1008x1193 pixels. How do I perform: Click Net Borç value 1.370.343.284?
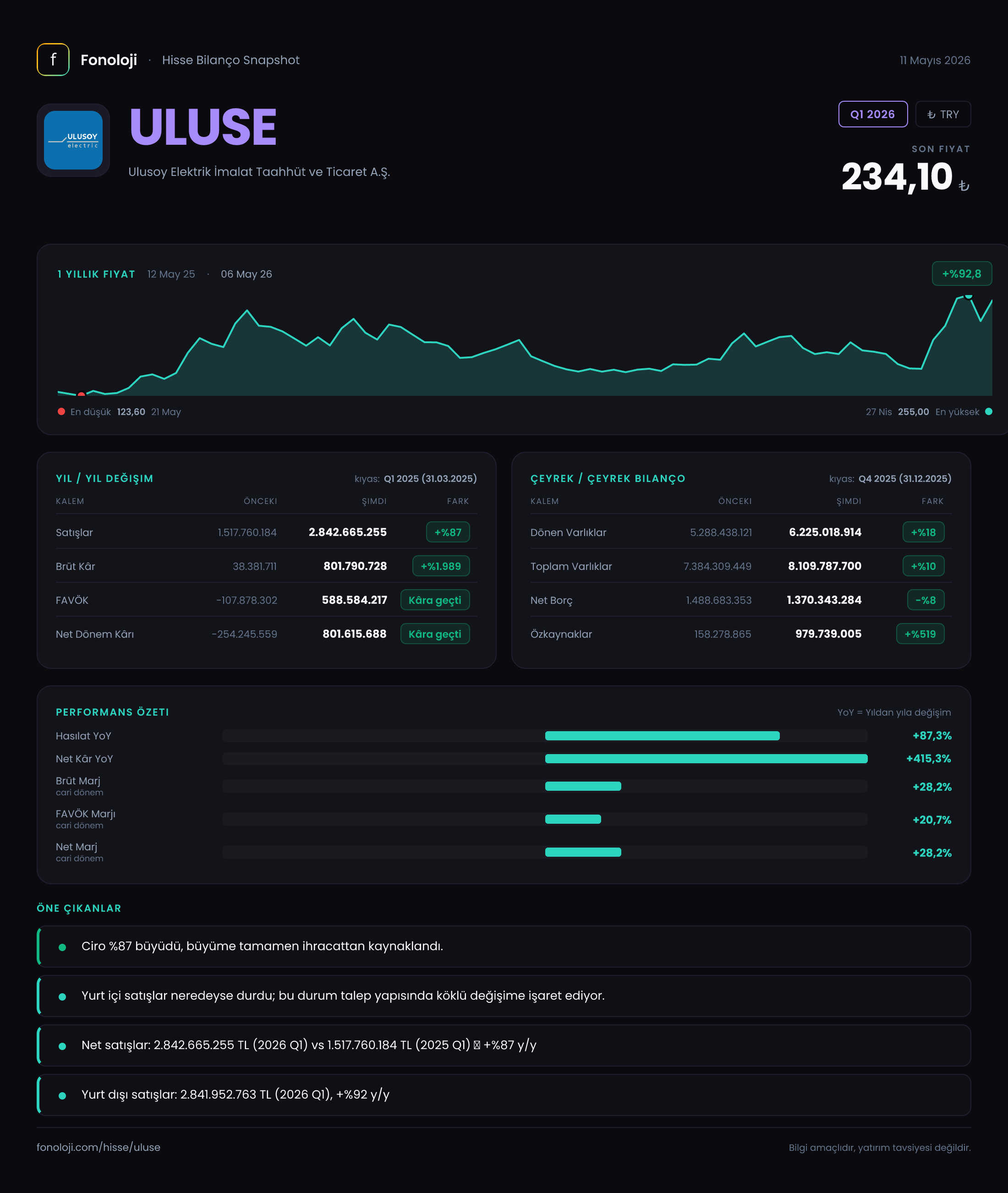(824, 600)
